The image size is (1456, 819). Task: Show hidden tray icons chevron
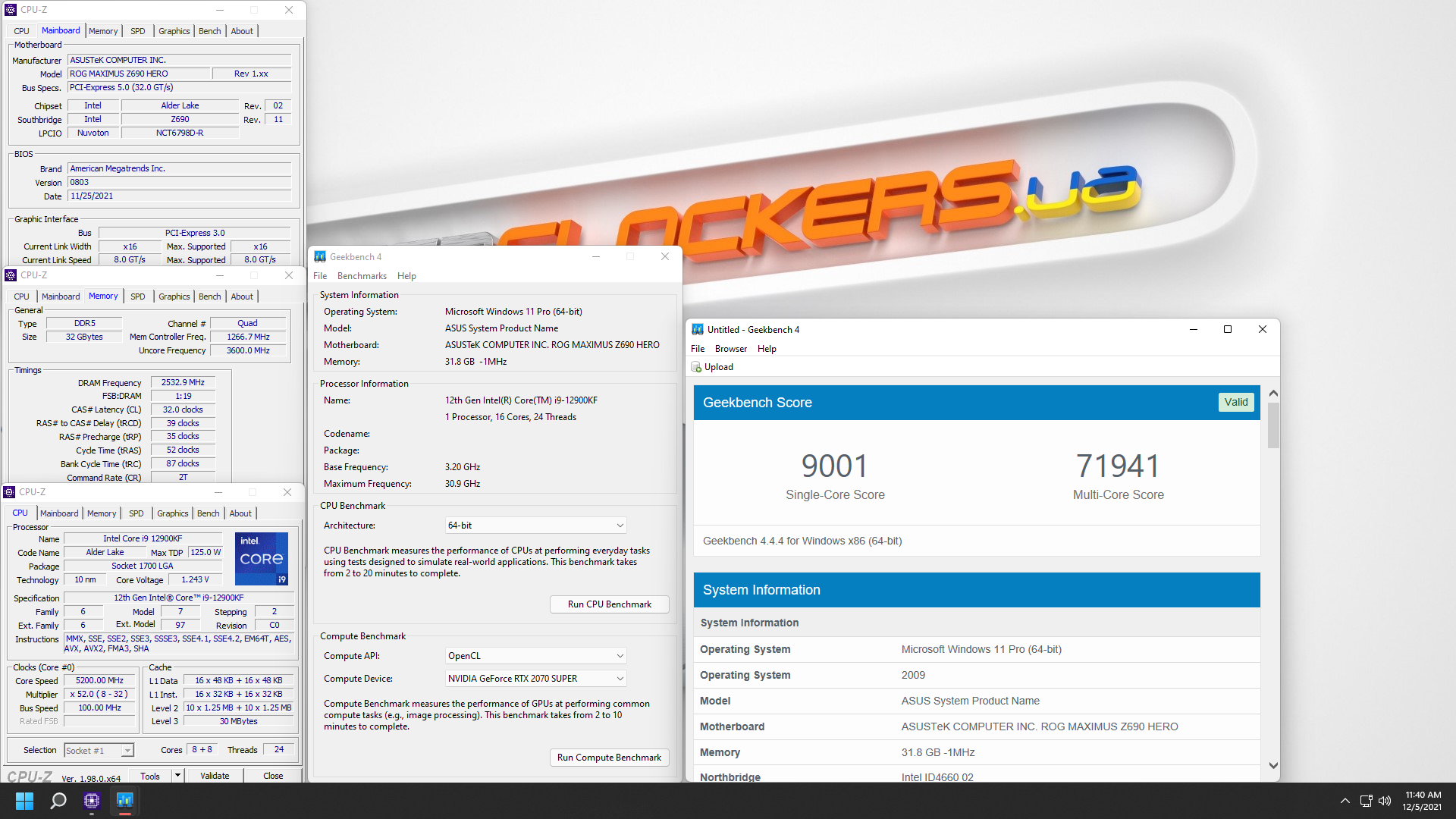pyautogui.click(x=1345, y=801)
